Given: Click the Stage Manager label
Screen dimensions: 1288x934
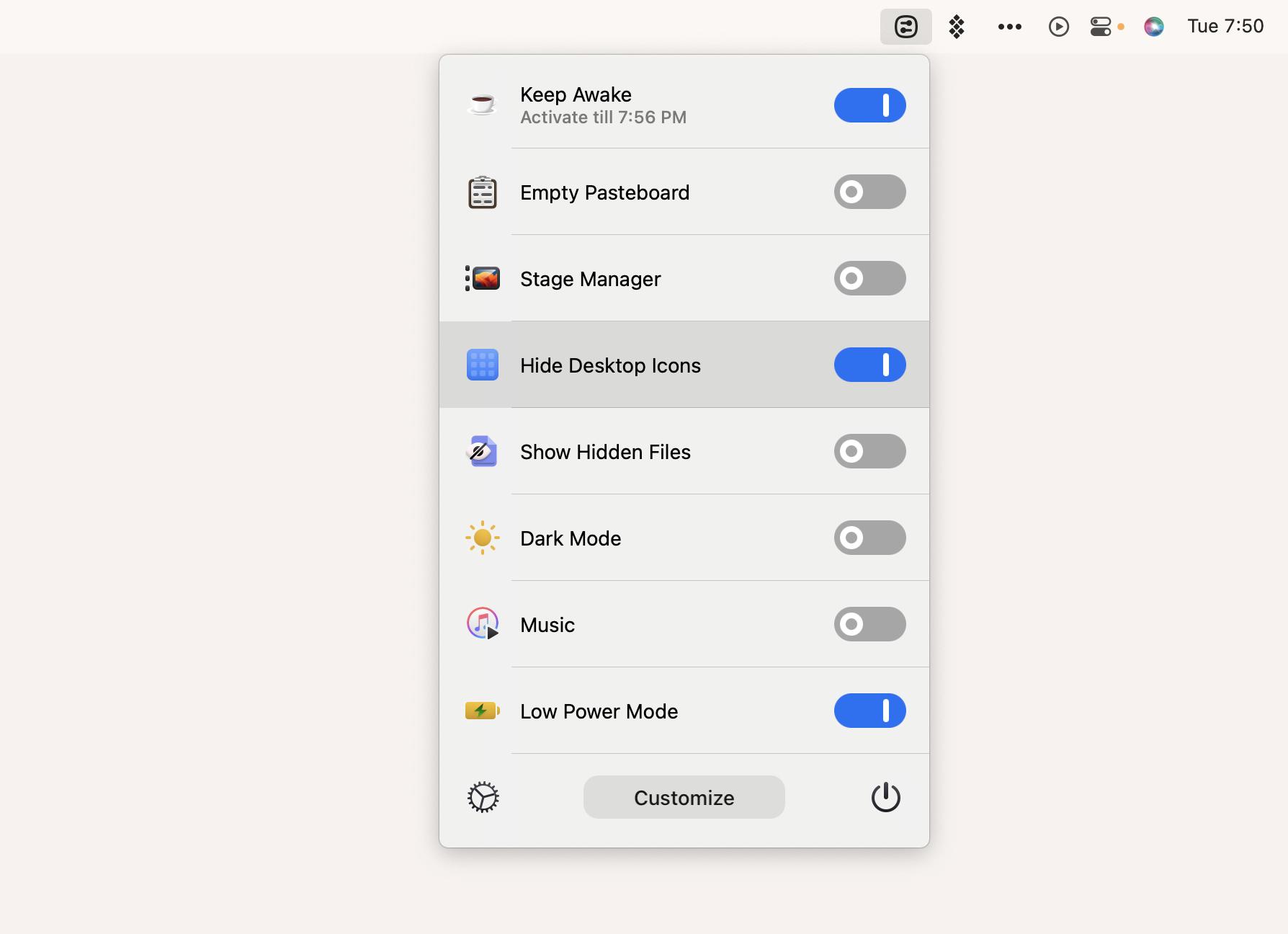Looking at the screenshot, I should [x=590, y=279].
